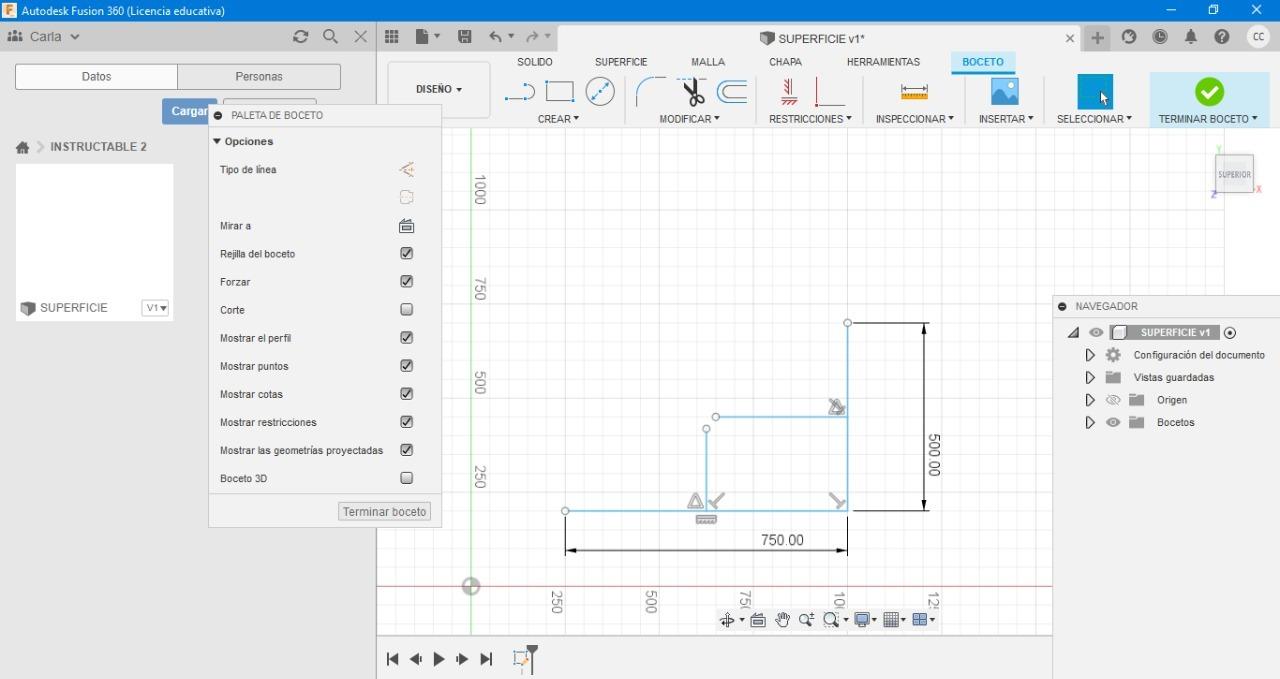Click the Insert image icon
Image resolution: width=1280 pixels, height=679 pixels.
(1004, 92)
